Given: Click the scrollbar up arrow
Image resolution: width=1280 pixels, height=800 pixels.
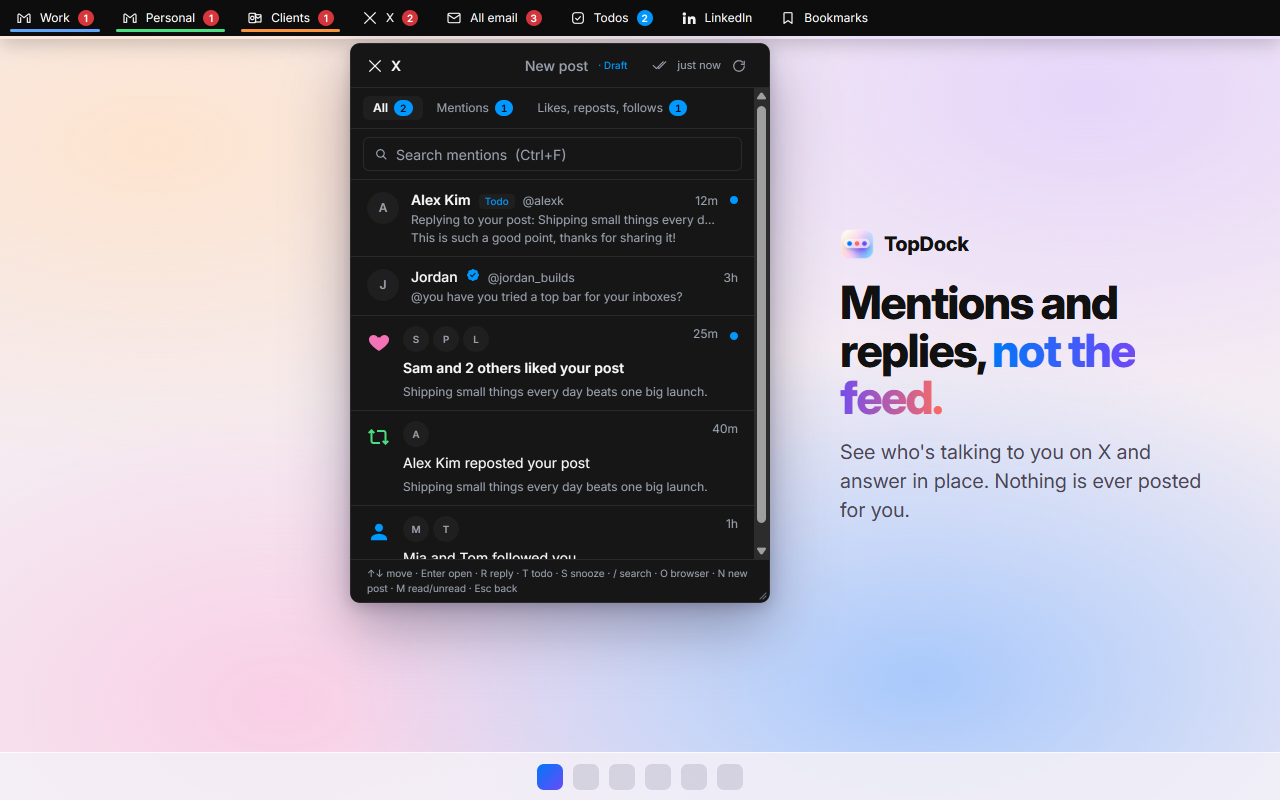Looking at the screenshot, I should tap(761, 96).
